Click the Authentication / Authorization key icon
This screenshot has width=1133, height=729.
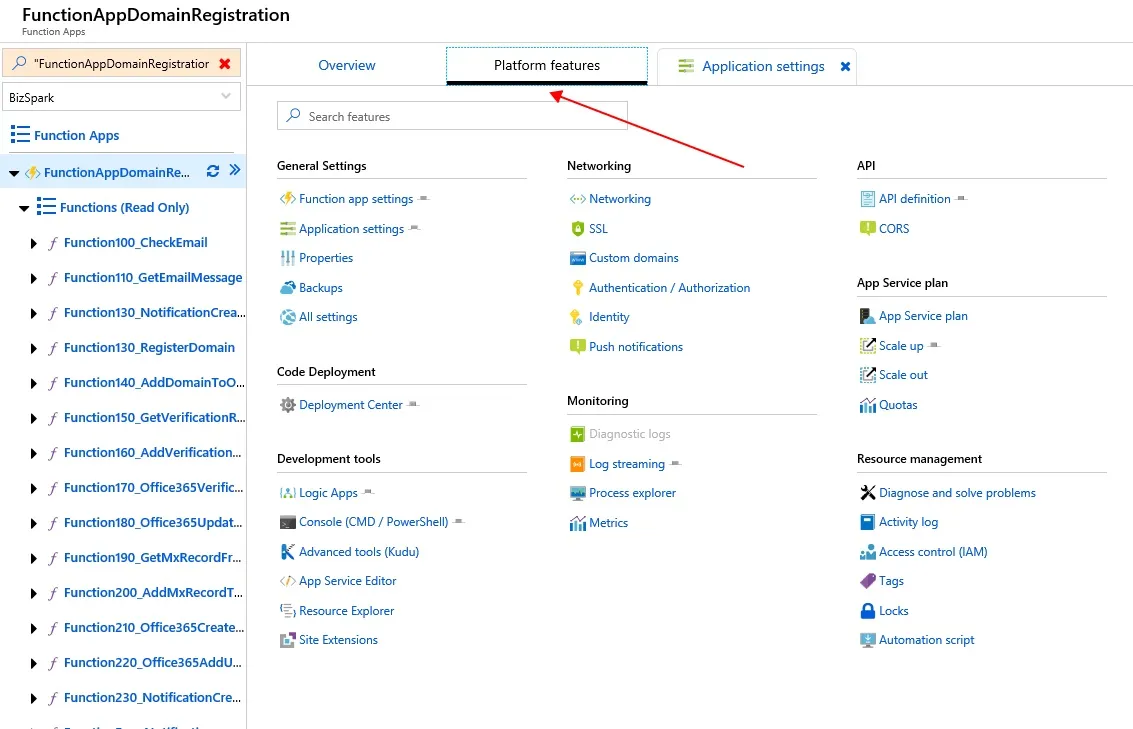[x=577, y=288]
